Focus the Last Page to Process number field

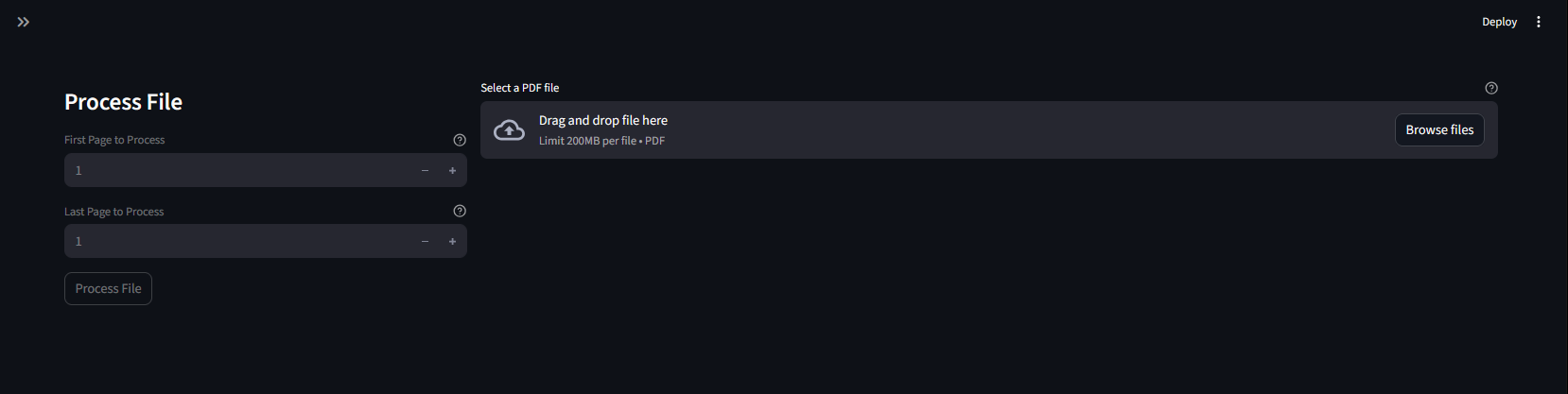tap(237, 241)
